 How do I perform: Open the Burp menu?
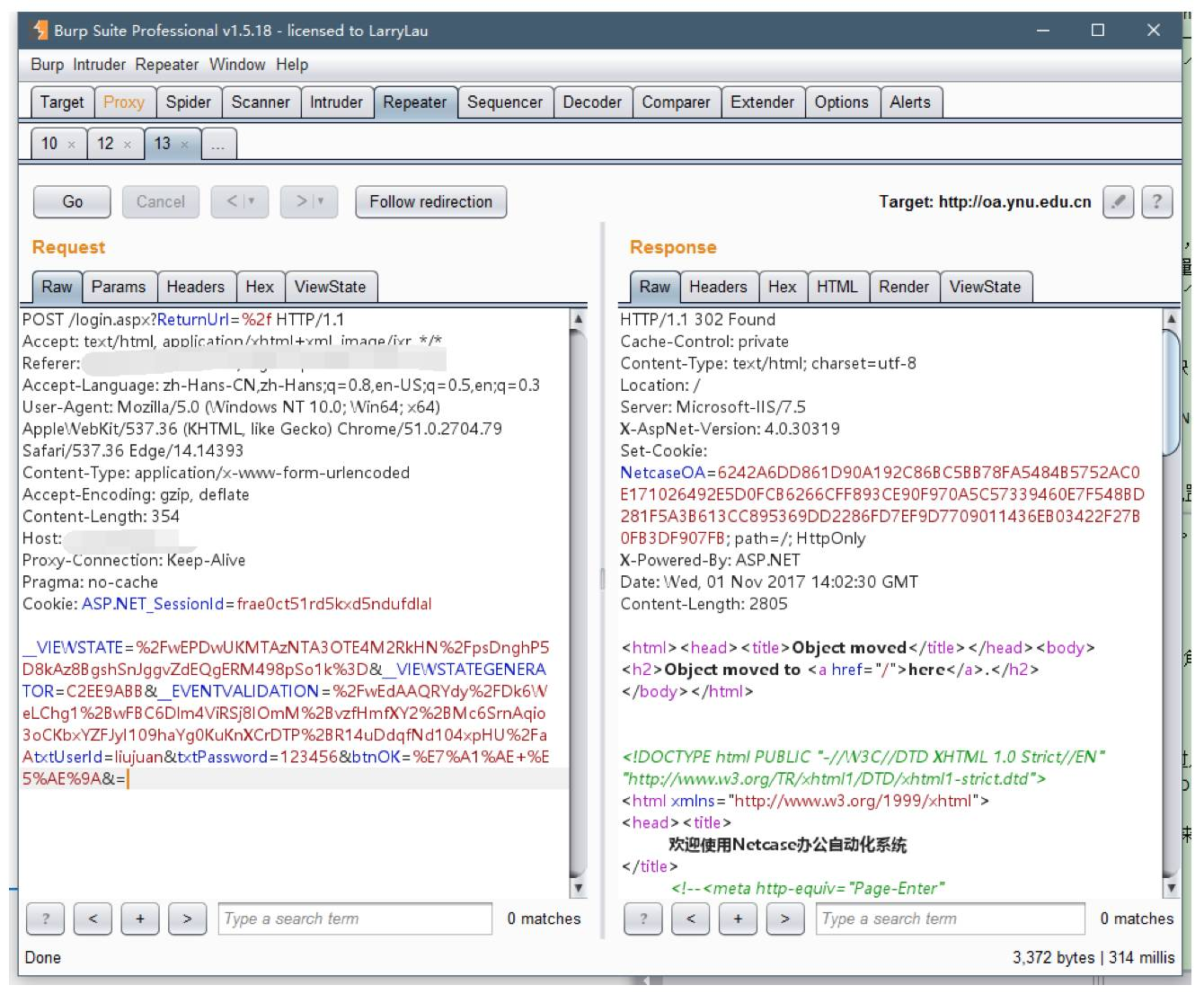pyautogui.click(x=47, y=65)
